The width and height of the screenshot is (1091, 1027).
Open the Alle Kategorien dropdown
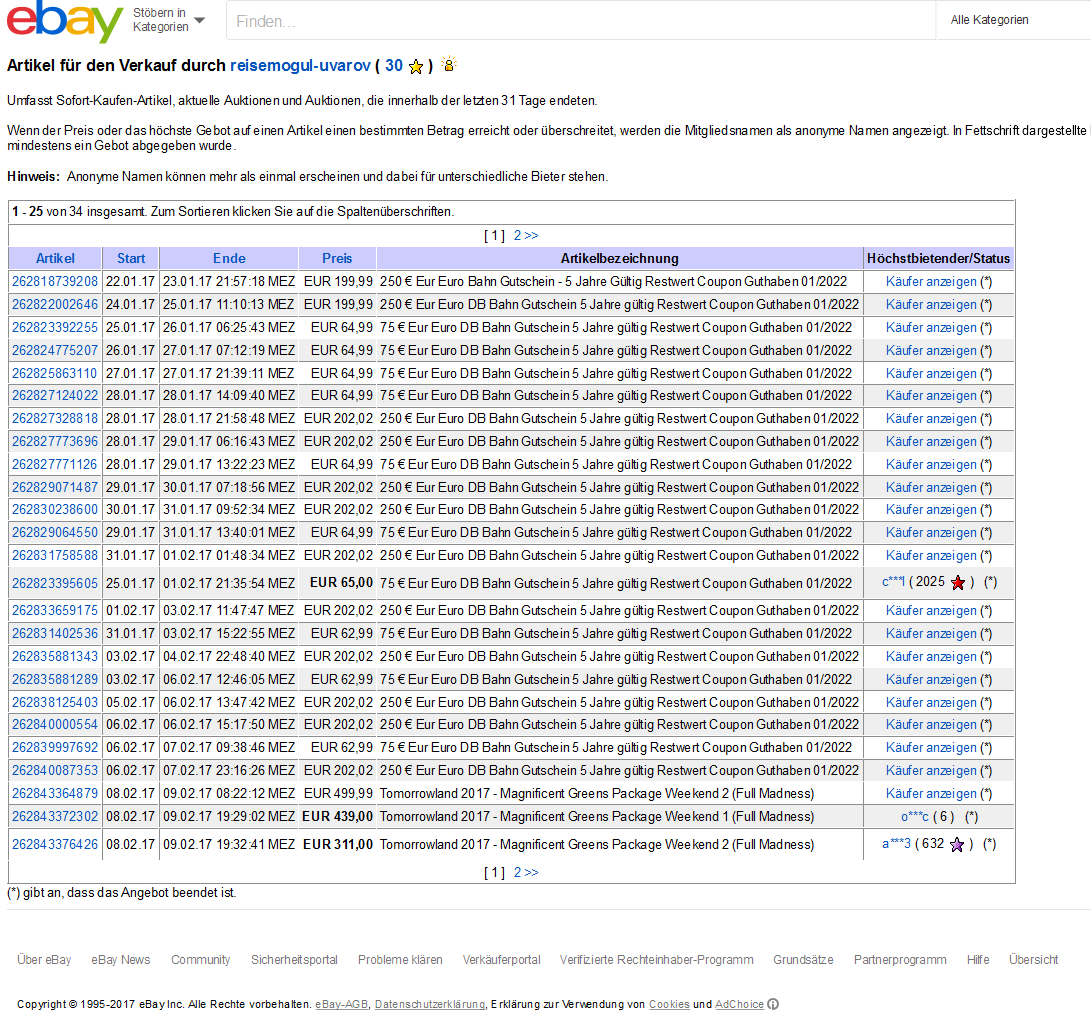pyautogui.click(x=1010, y=20)
